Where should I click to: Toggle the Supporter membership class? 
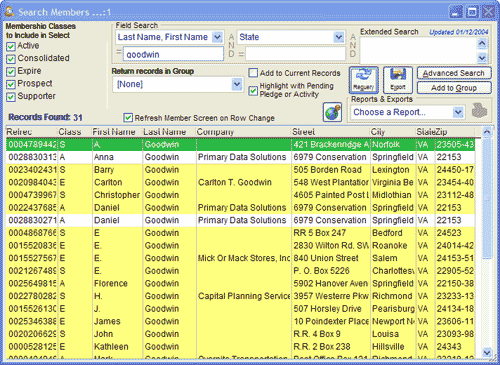click(x=11, y=97)
